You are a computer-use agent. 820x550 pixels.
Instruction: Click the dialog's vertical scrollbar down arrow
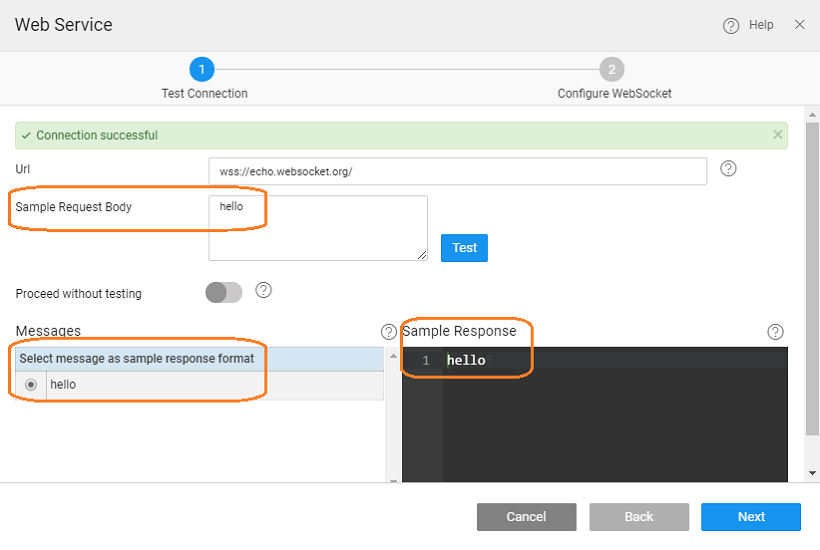coord(812,473)
